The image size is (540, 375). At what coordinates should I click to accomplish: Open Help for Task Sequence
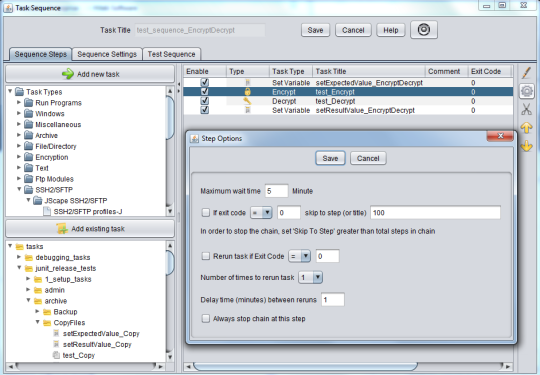(391, 30)
